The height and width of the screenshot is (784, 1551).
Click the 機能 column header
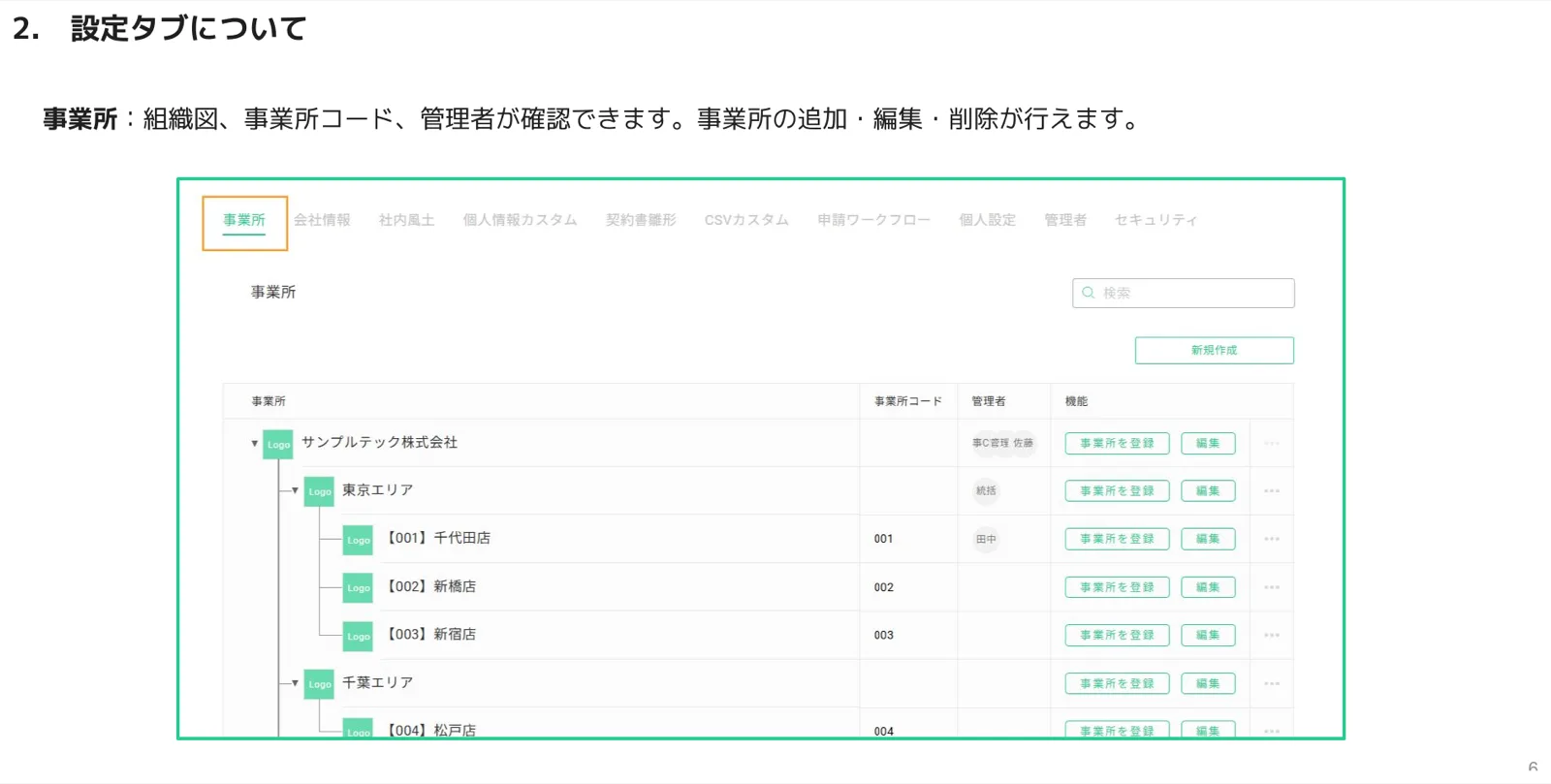[1076, 401]
